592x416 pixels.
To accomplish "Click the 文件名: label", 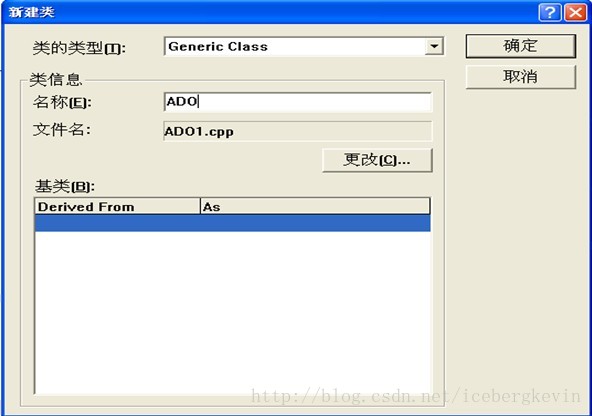I will [62, 130].
